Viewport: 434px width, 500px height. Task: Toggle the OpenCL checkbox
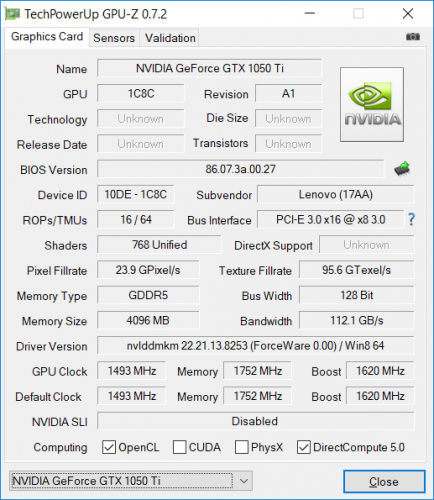[109, 447]
